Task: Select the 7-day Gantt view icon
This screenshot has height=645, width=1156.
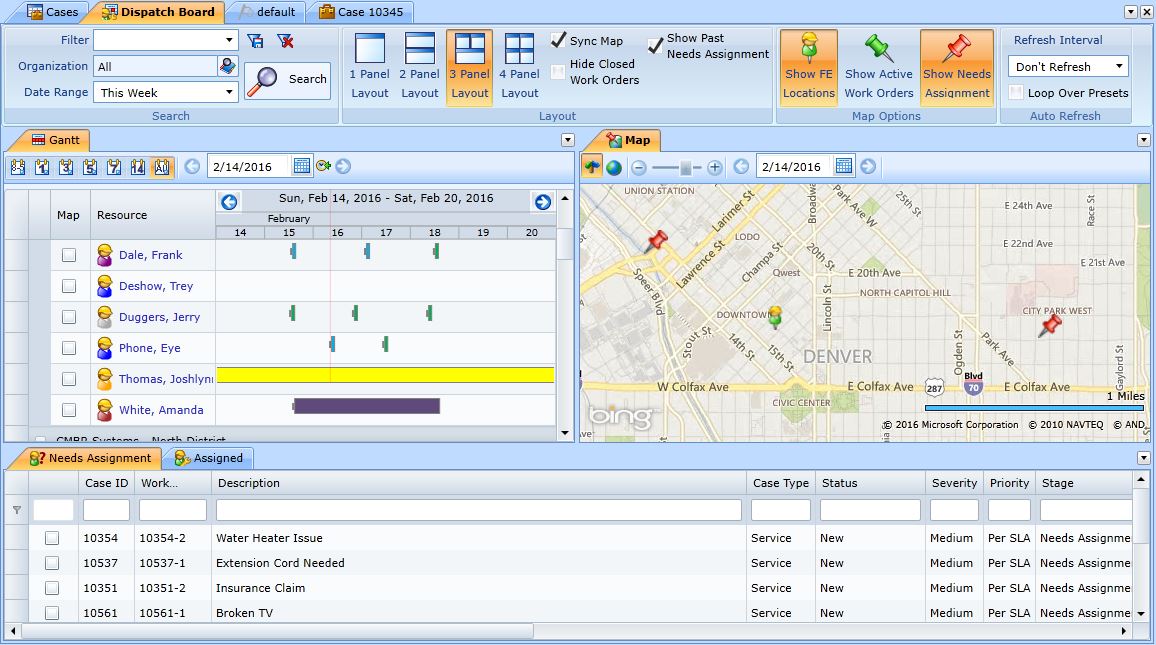Action: [114, 167]
